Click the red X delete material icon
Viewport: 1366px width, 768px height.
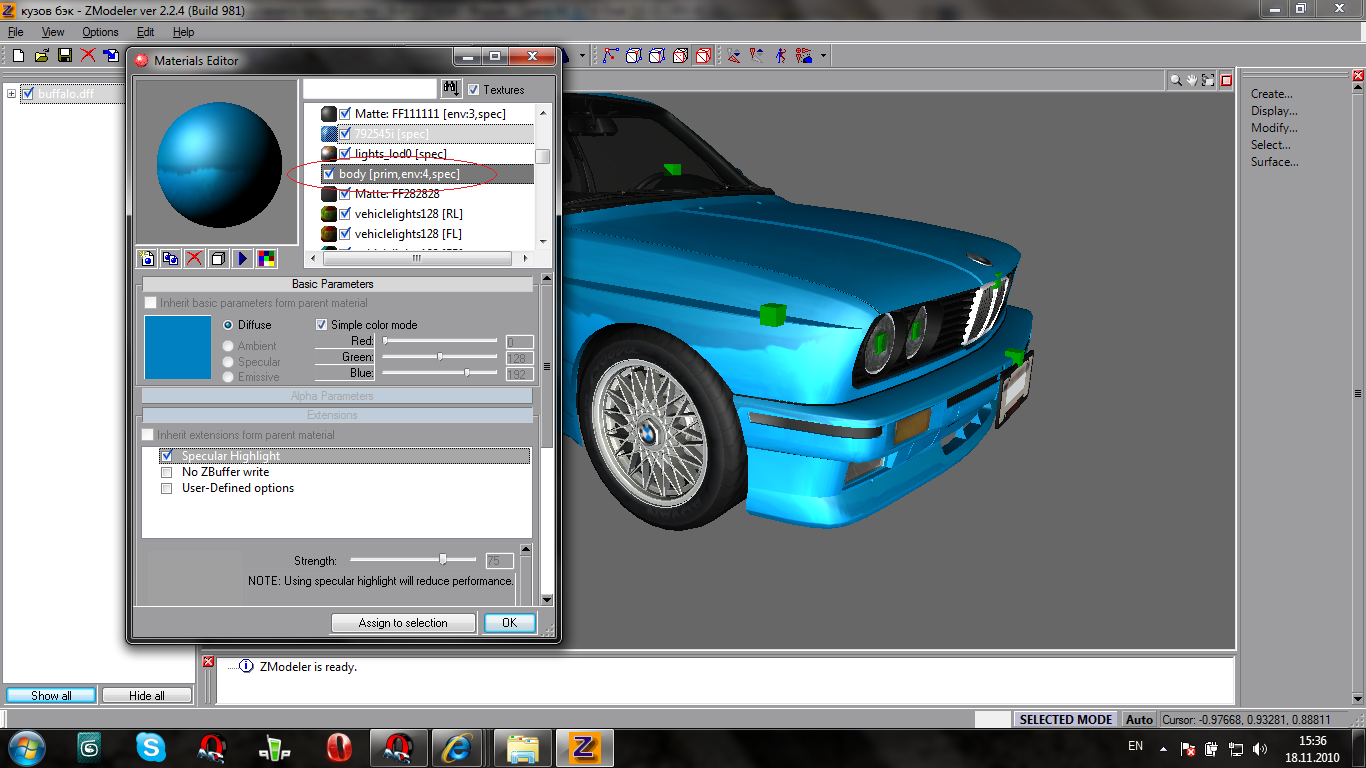point(194,259)
